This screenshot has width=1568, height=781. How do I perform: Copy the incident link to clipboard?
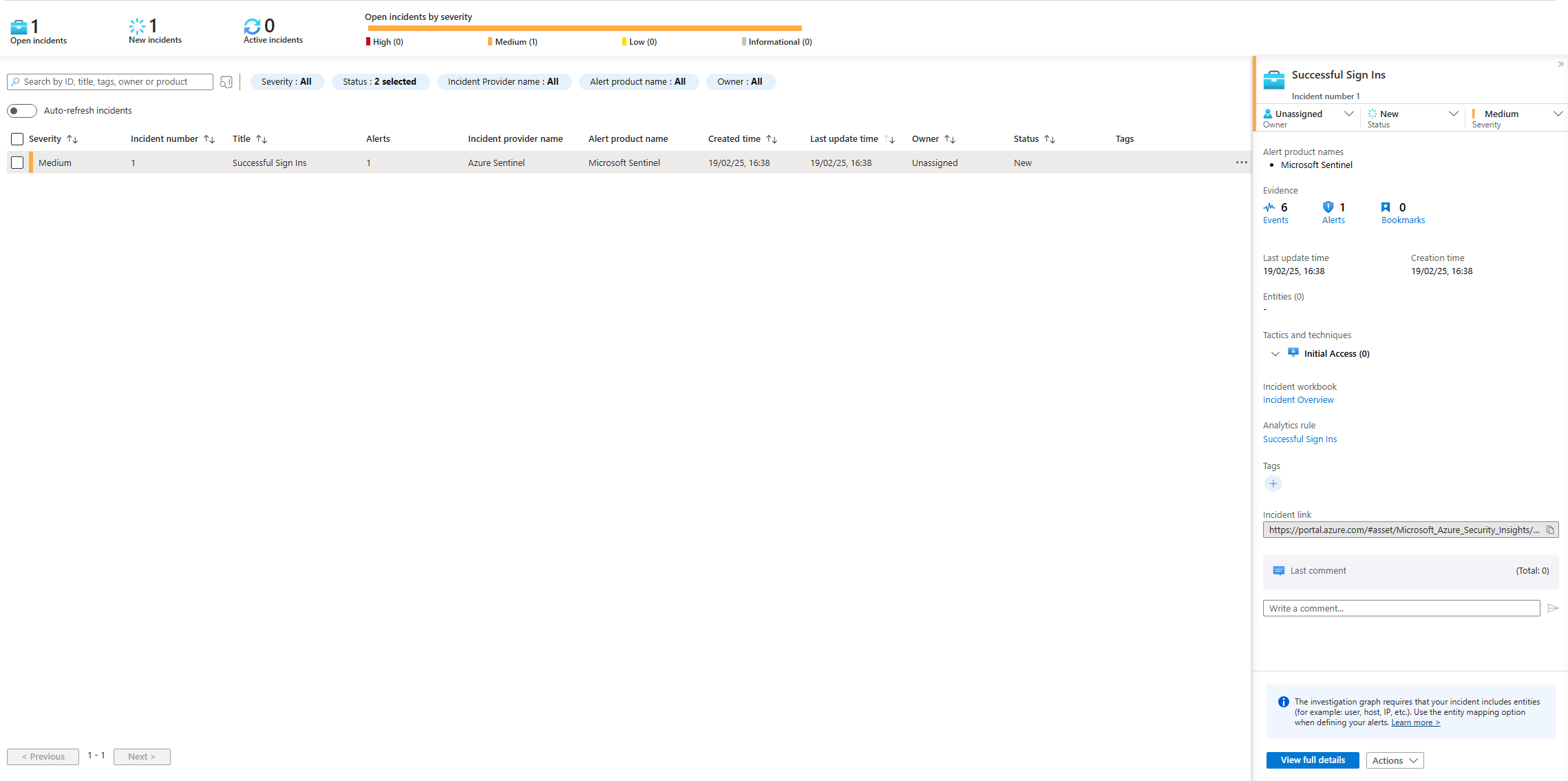click(1550, 530)
